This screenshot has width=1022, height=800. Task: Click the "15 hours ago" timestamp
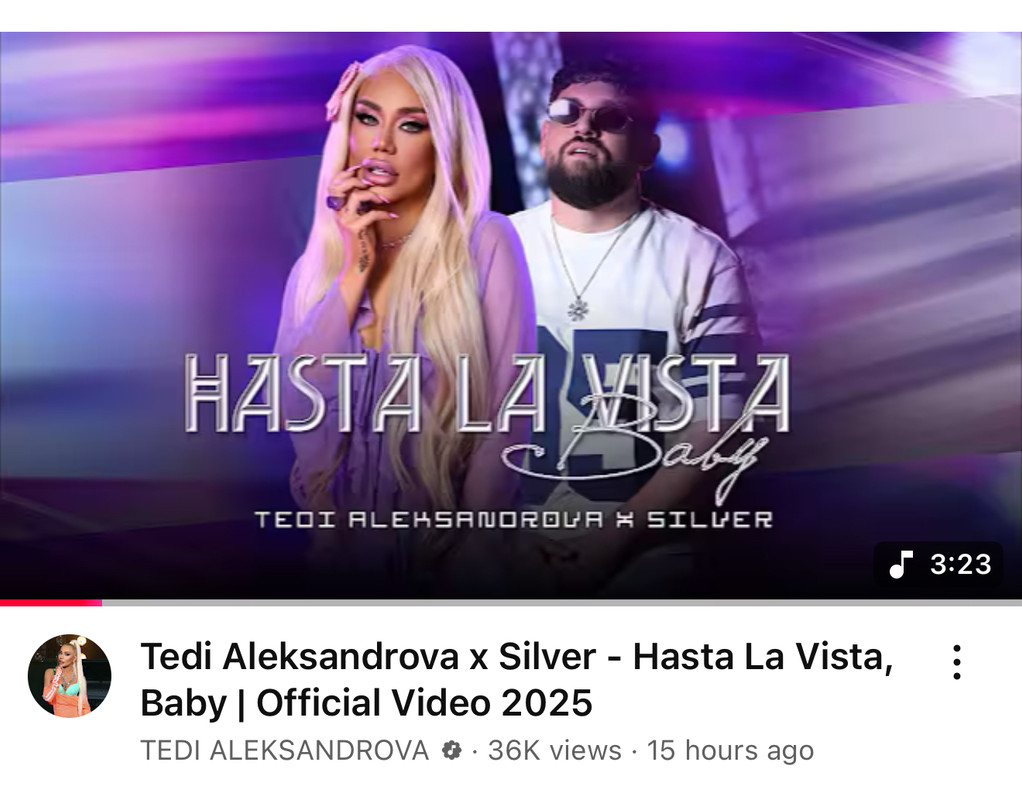tap(730, 750)
